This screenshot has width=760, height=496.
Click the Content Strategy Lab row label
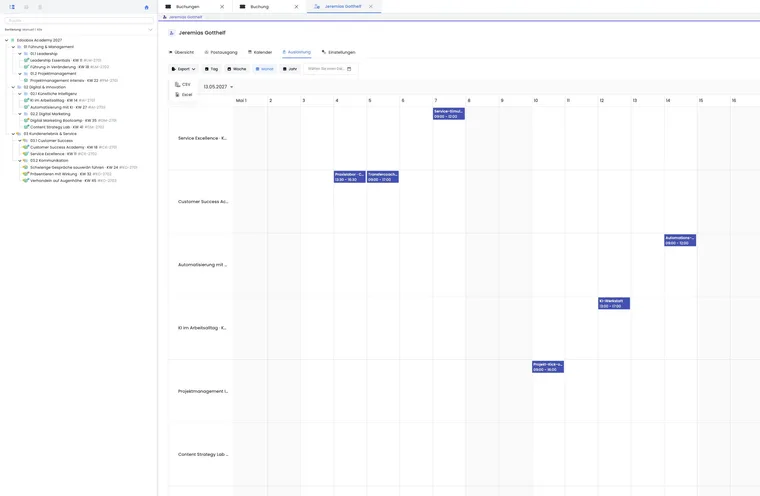[203, 454]
